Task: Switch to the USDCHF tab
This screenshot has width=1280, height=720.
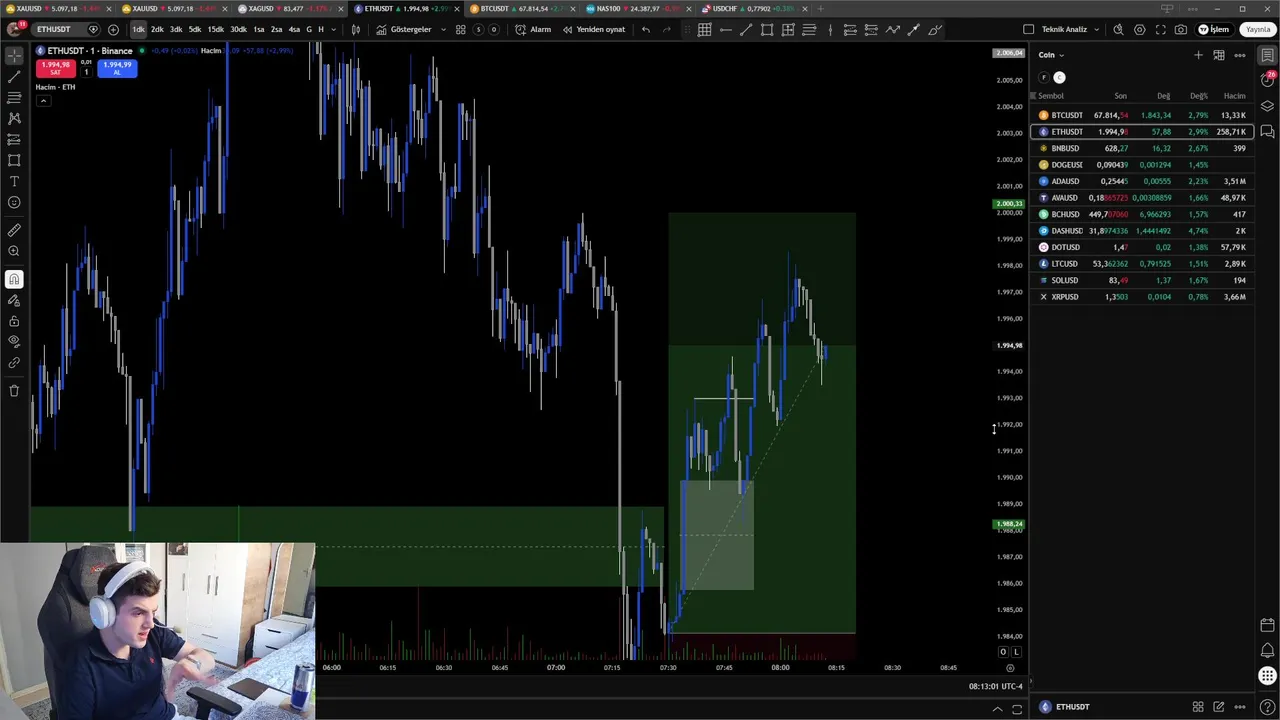Action: pyautogui.click(x=755, y=9)
